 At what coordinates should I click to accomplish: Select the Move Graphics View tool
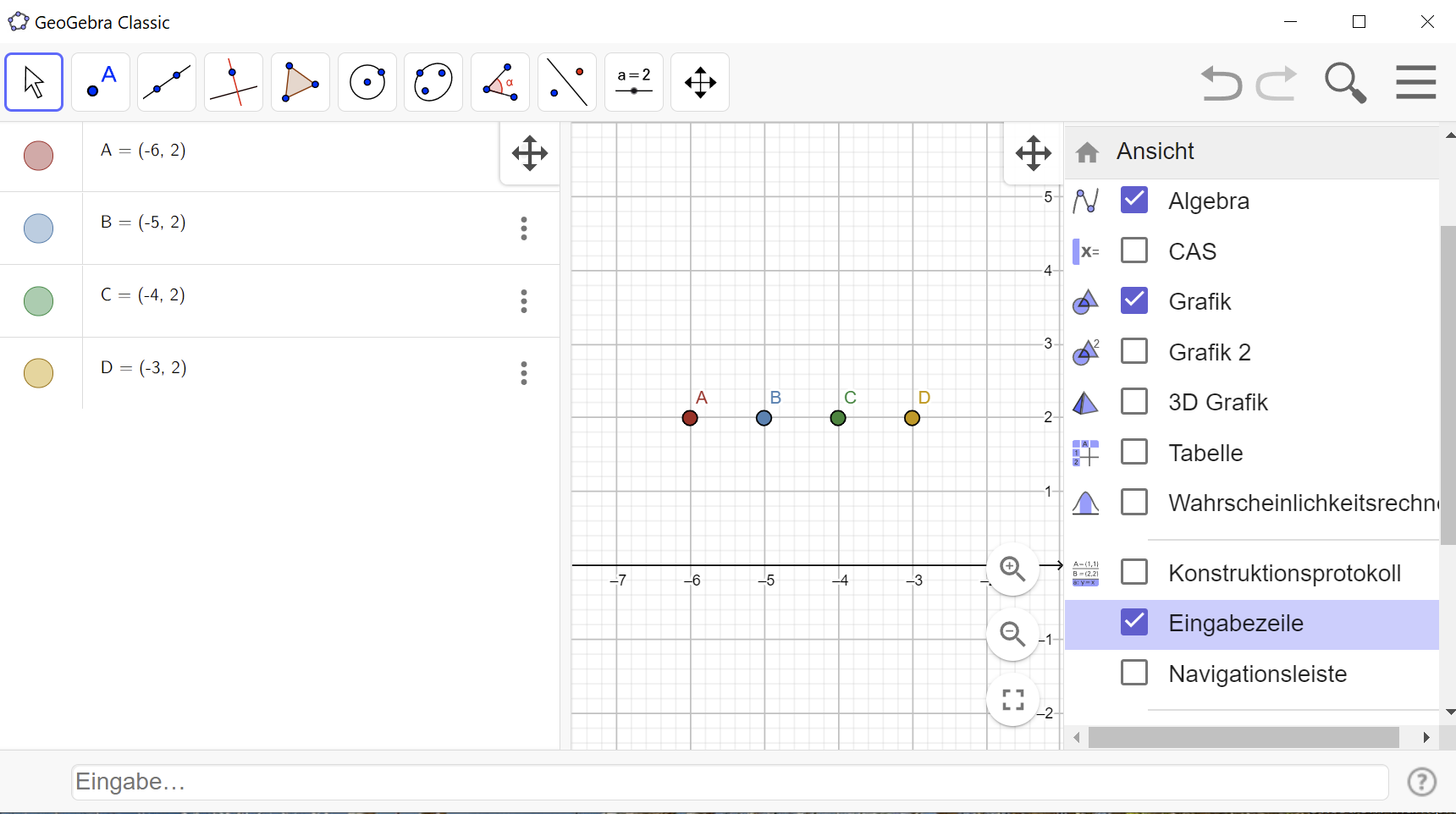click(x=700, y=81)
